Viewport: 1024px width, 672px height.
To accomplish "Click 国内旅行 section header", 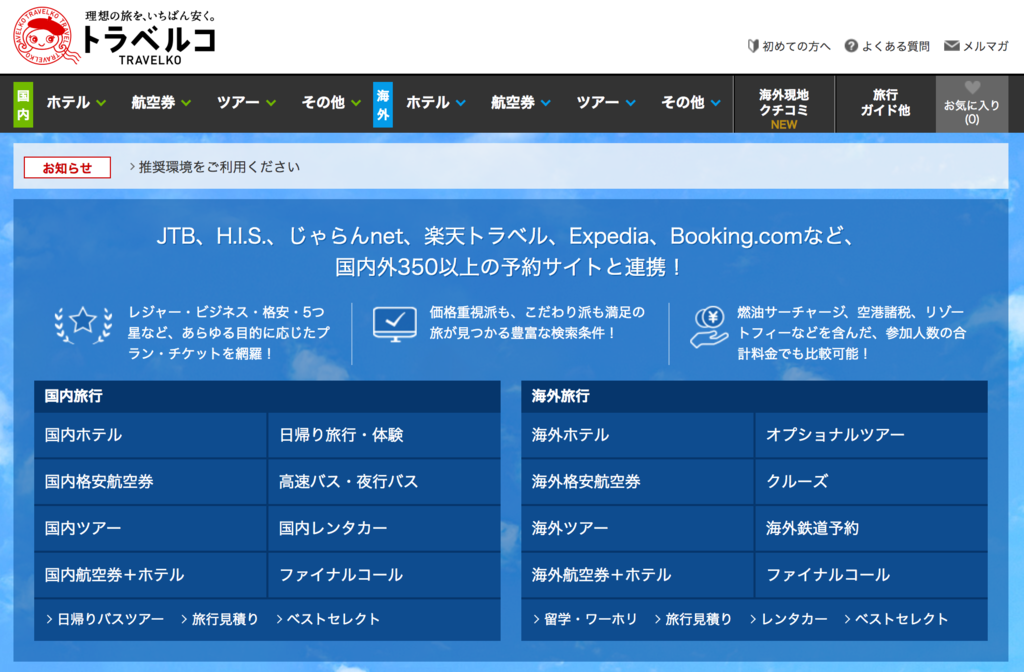I will [x=267, y=396].
